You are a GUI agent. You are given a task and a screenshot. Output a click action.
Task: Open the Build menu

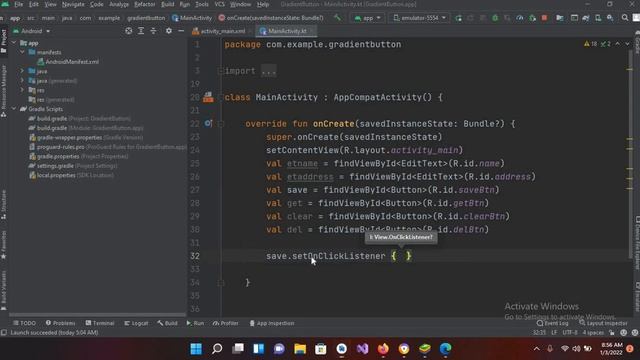167,4
